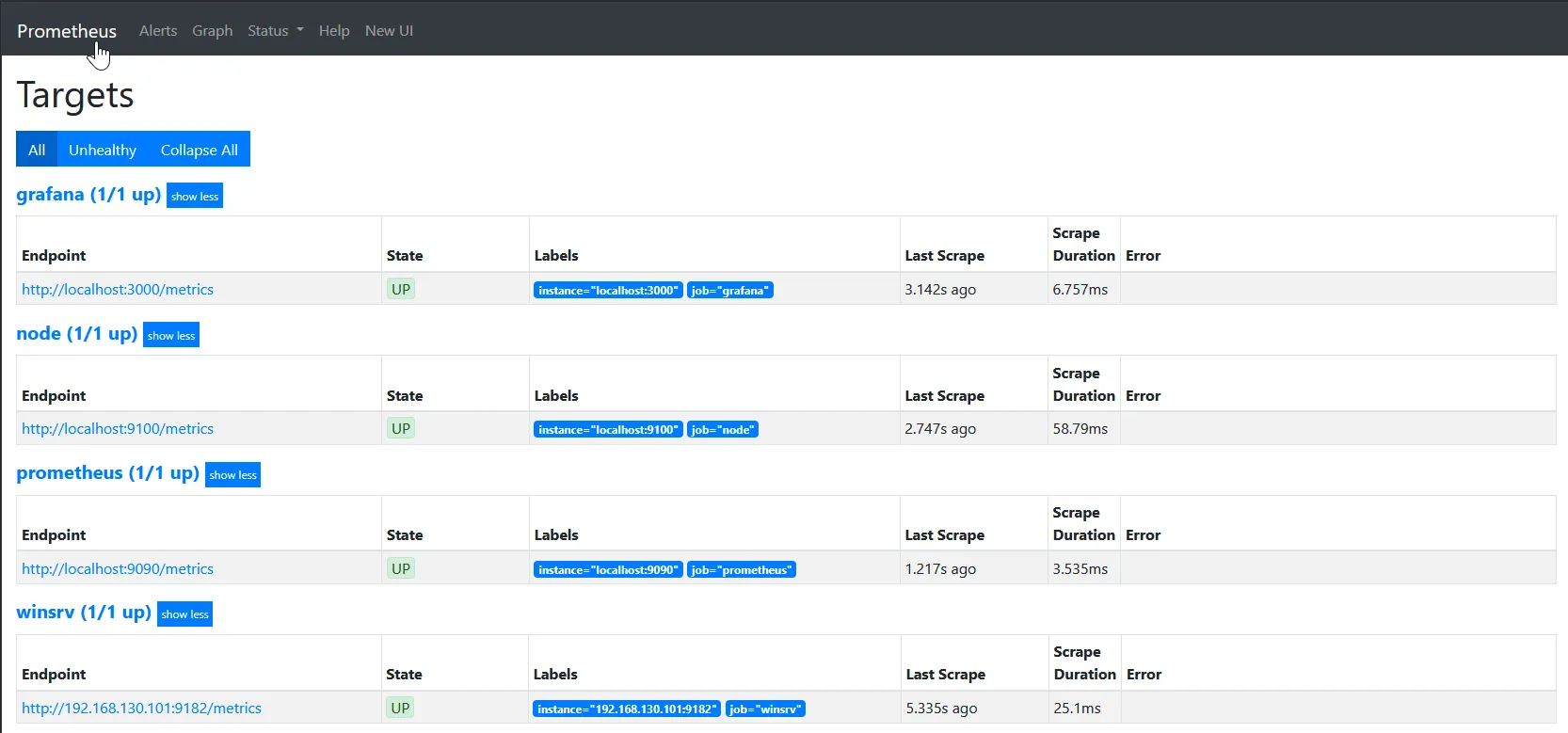This screenshot has width=1568, height=733.
Task: Open the localhost:9090 metrics endpoint
Action: 118,568
